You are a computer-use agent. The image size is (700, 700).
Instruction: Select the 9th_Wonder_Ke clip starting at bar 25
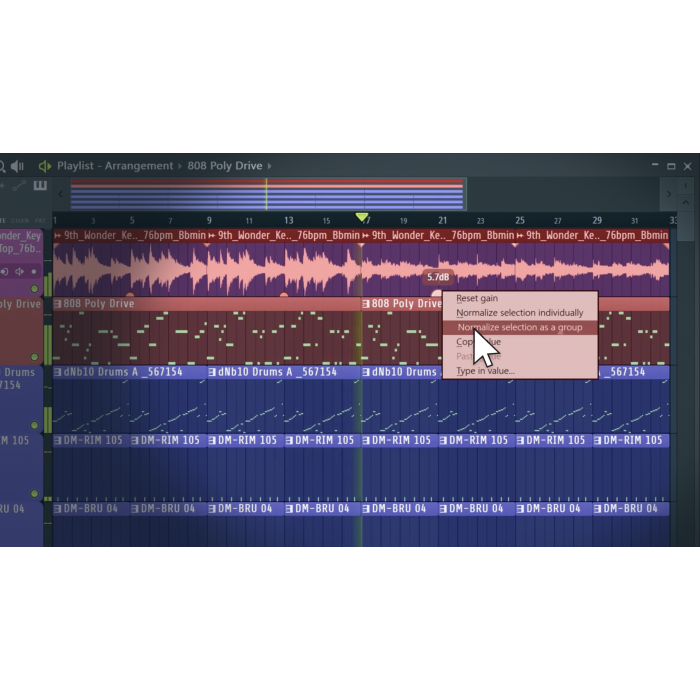click(x=592, y=235)
